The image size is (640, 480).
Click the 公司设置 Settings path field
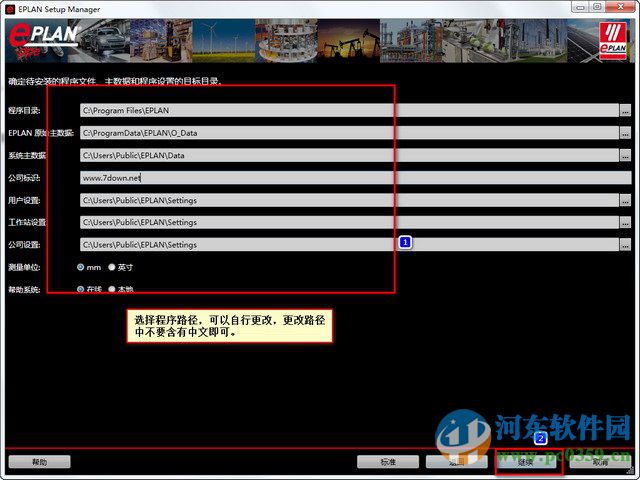[x=349, y=245]
